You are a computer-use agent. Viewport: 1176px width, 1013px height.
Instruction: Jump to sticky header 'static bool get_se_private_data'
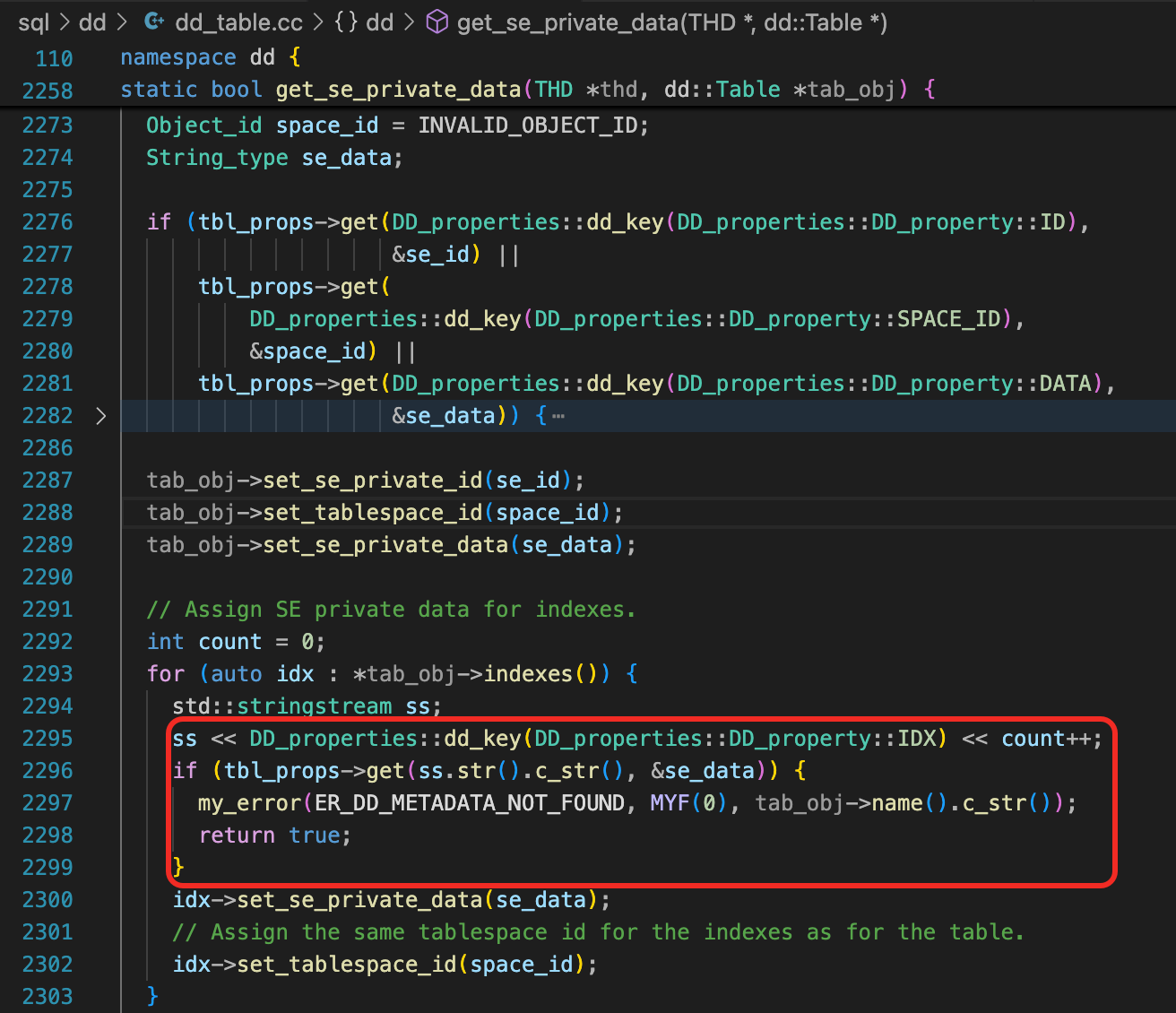(397, 90)
